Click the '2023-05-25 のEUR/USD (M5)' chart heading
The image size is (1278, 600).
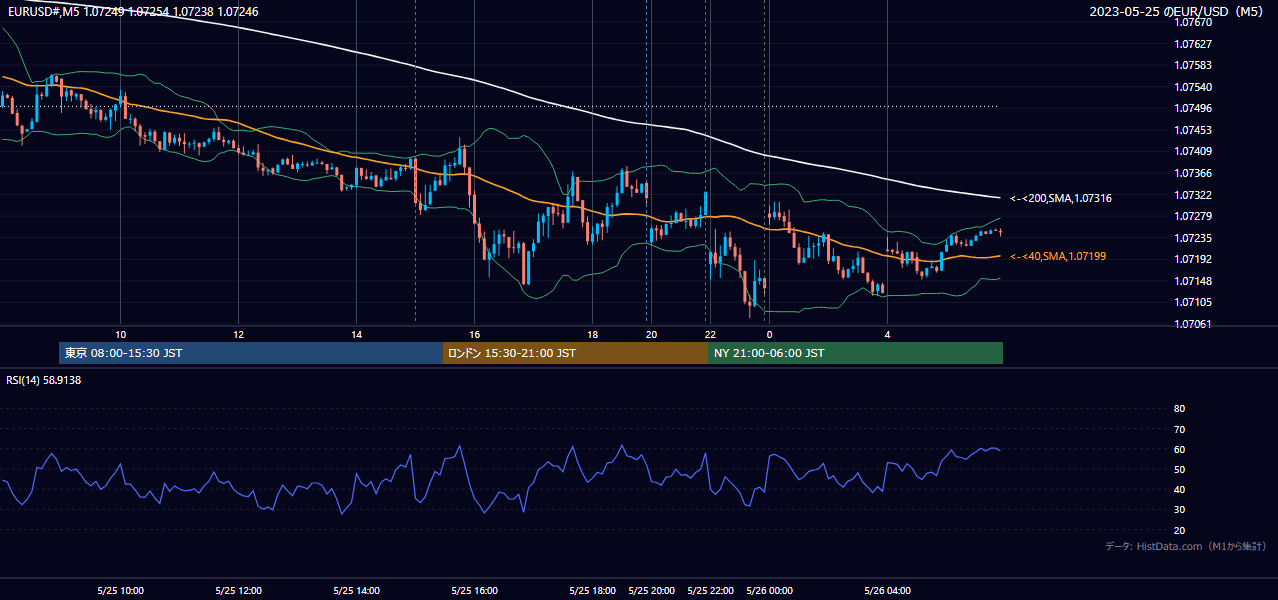pyautogui.click(x=1176, y=11)
